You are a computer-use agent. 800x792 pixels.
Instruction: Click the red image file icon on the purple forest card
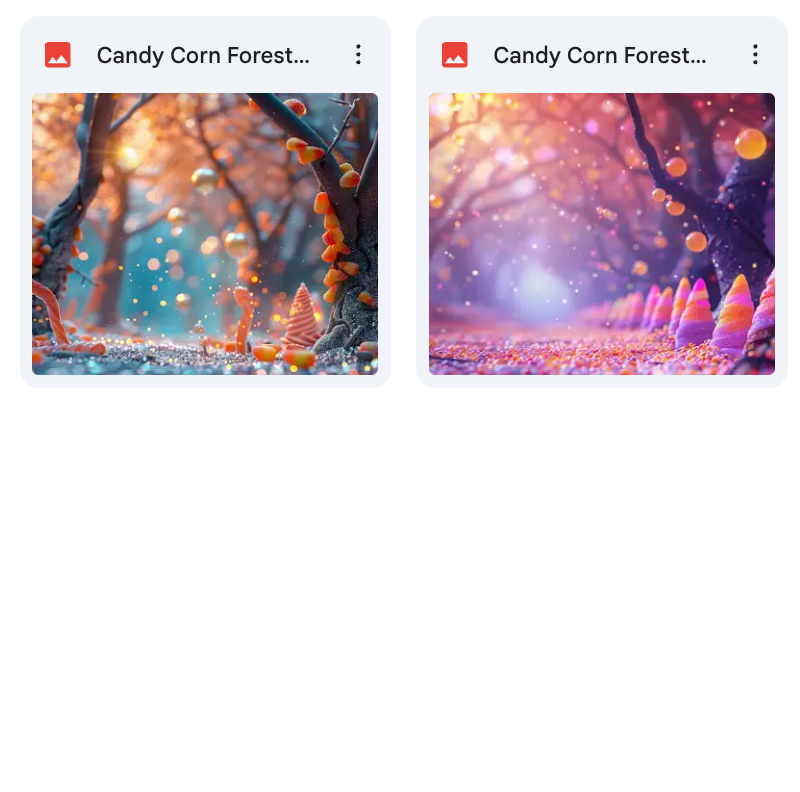click(455, 55)
